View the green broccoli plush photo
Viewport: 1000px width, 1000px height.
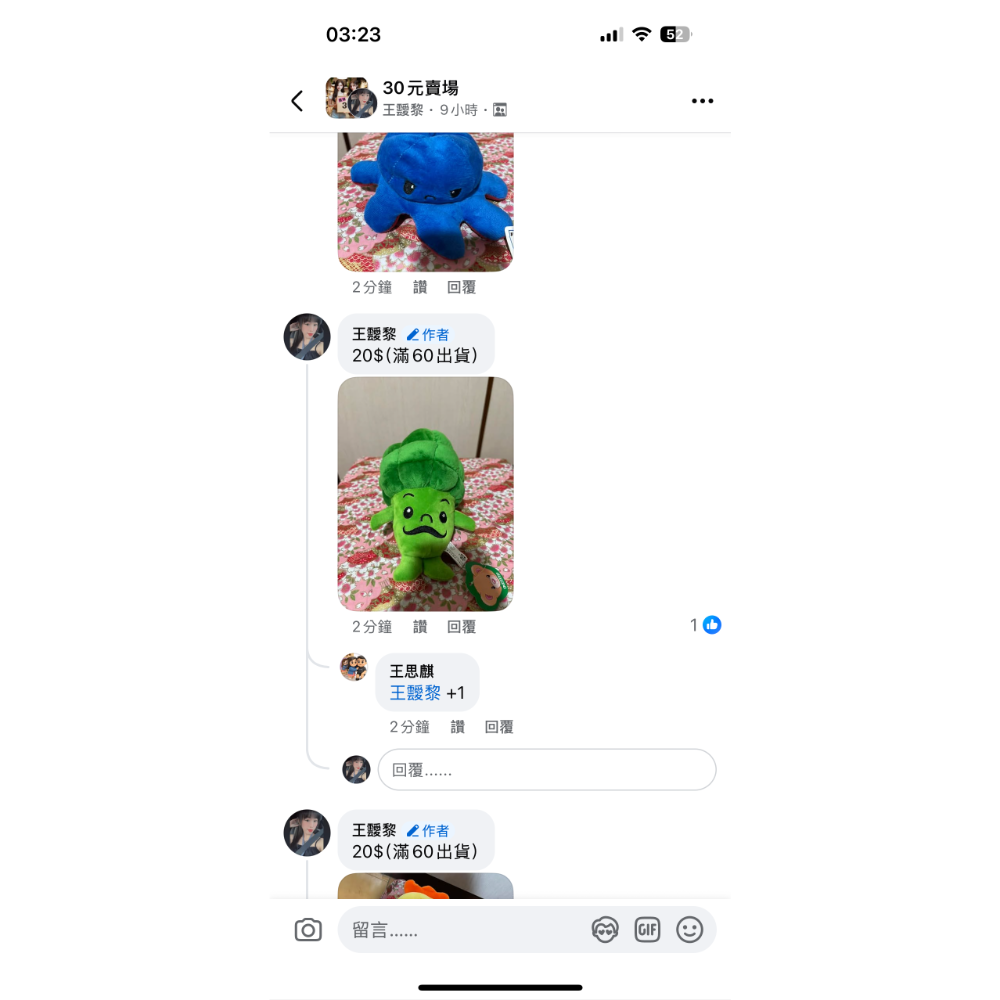[425, 494]
